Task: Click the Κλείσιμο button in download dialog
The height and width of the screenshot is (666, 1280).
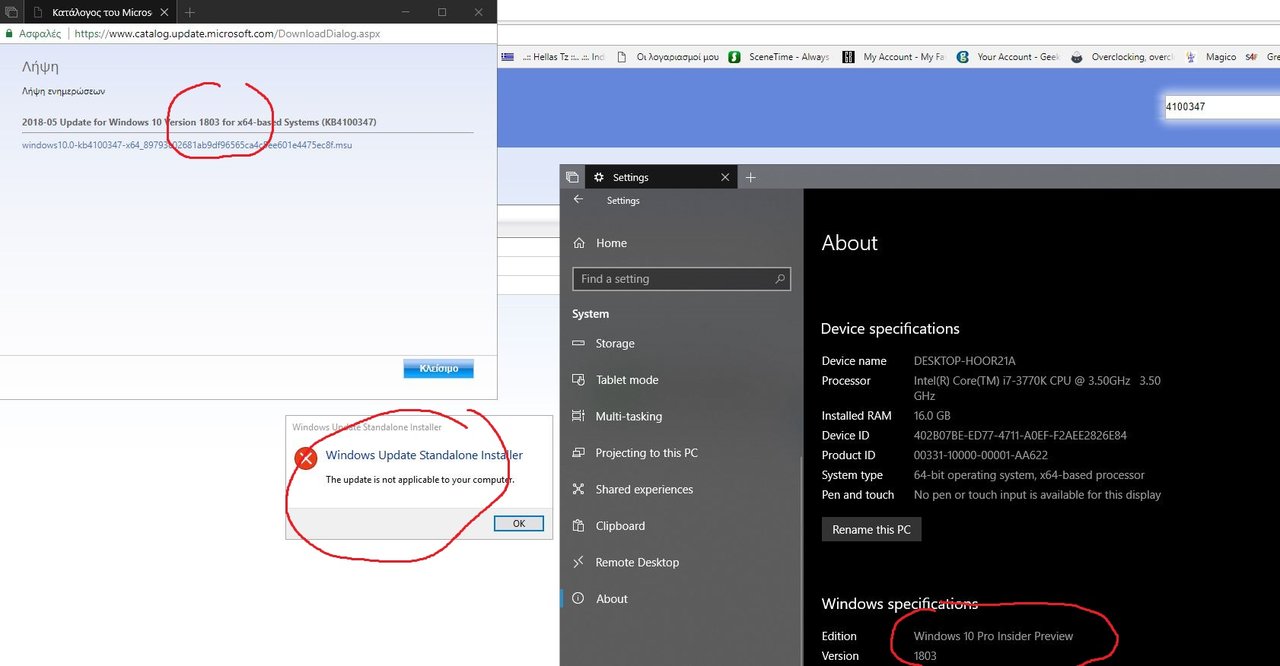Action: (439, 368)
